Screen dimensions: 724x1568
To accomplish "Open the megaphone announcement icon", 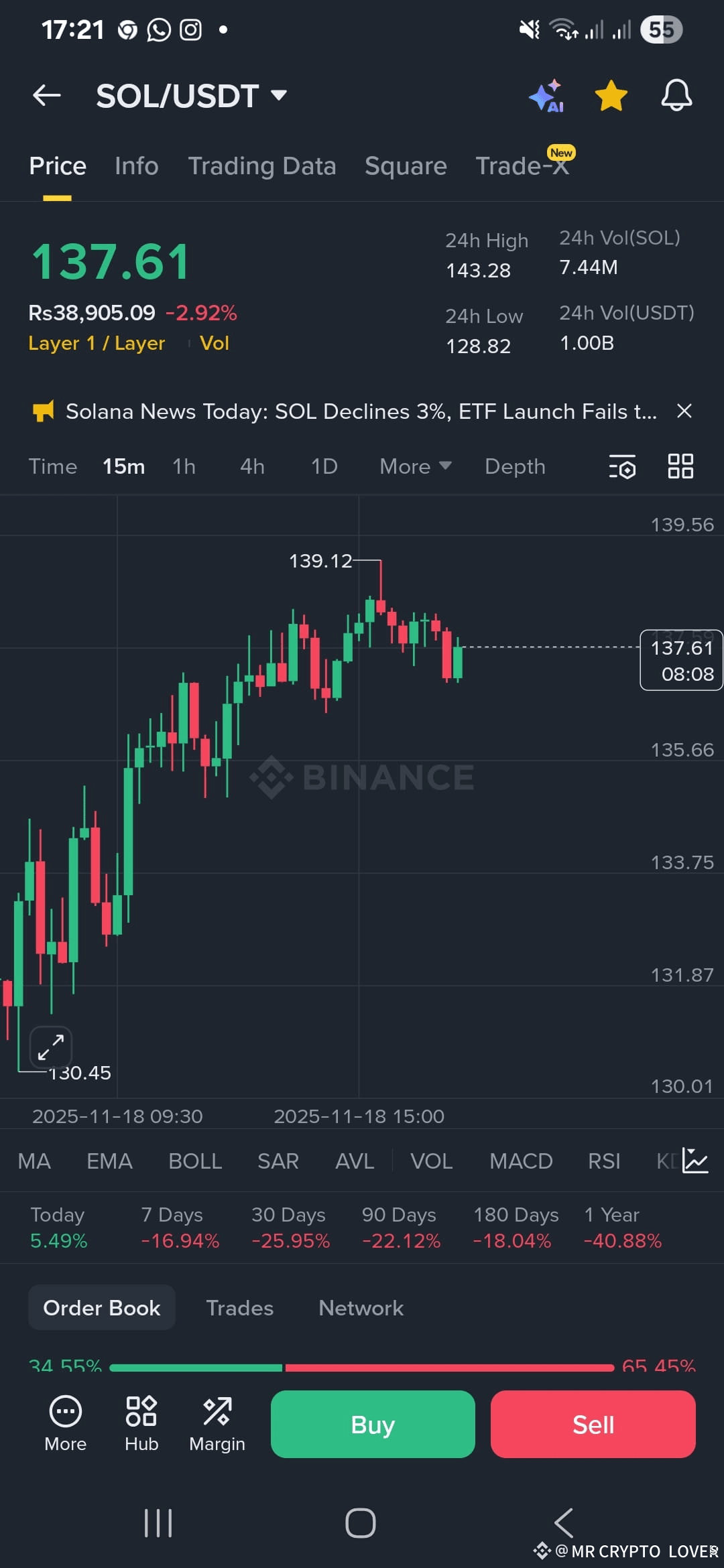I will 43,411.
